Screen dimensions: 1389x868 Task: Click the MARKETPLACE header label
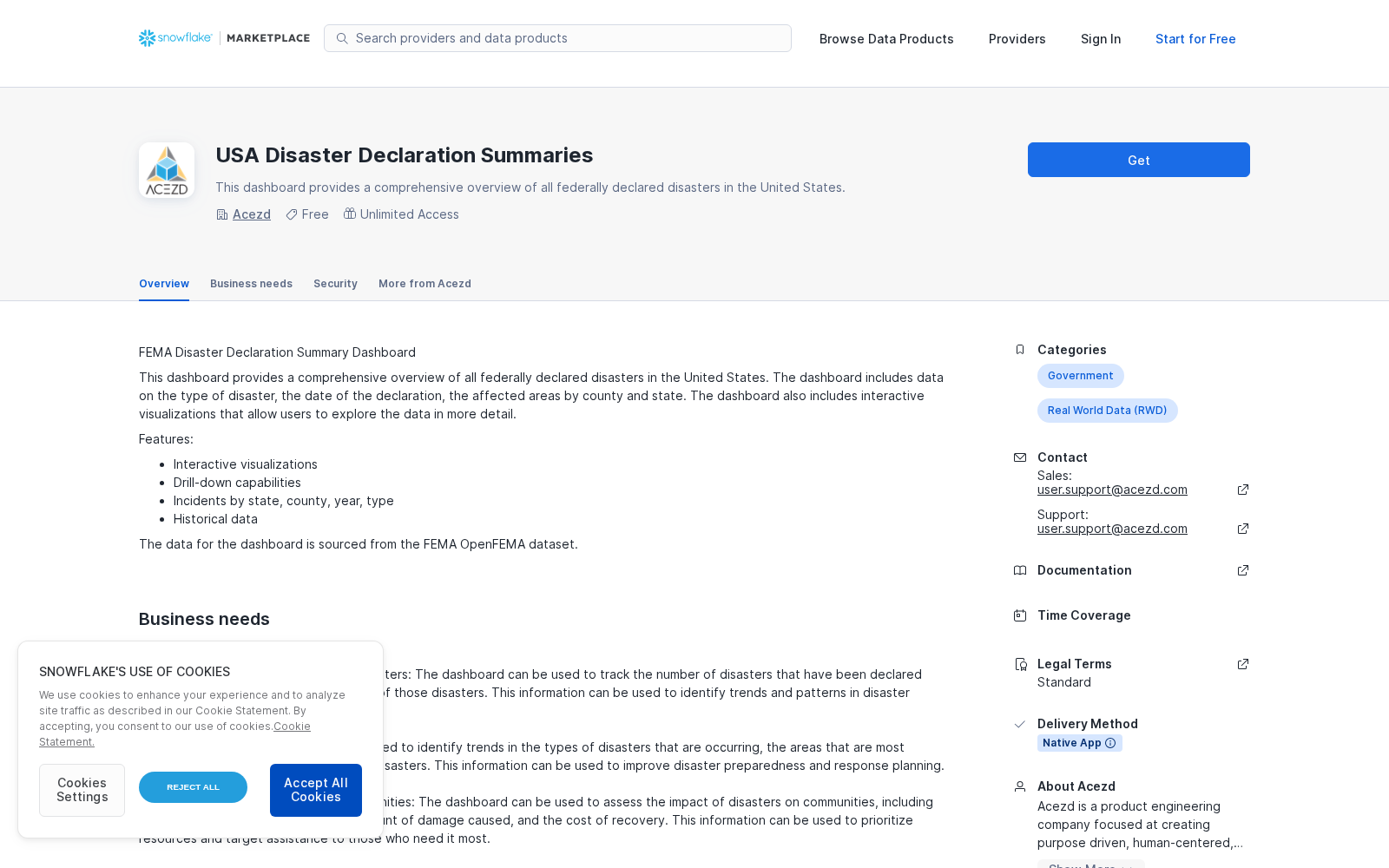click(268, 38)
